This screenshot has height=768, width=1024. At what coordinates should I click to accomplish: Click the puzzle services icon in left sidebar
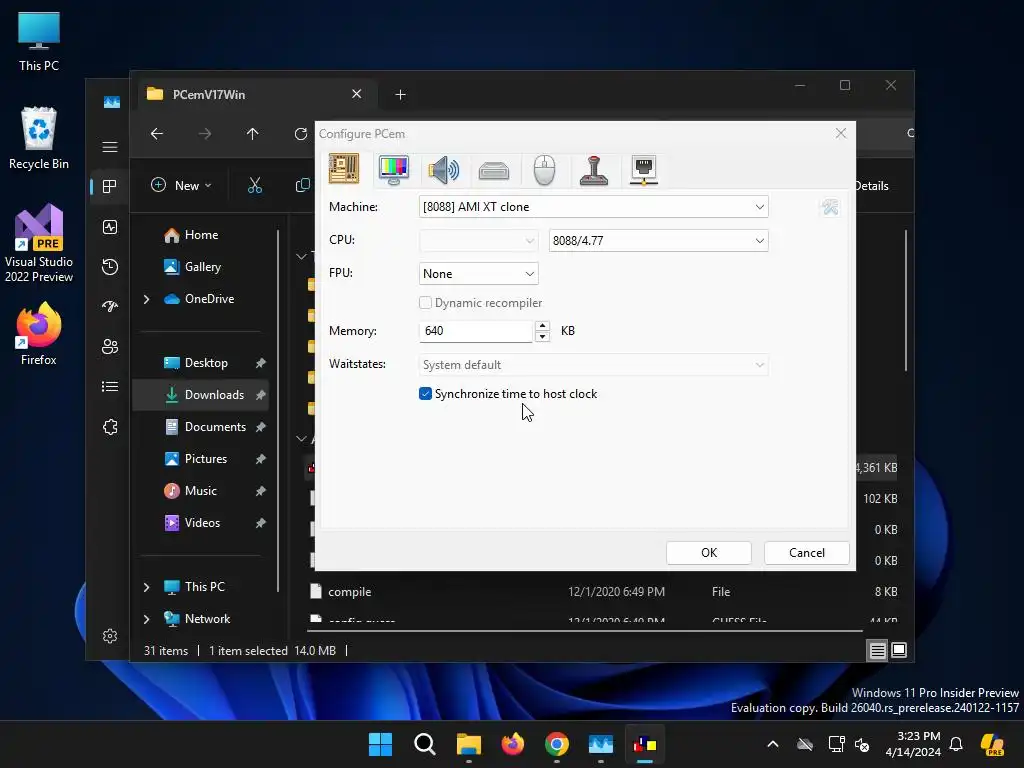(x=110, y=427)
